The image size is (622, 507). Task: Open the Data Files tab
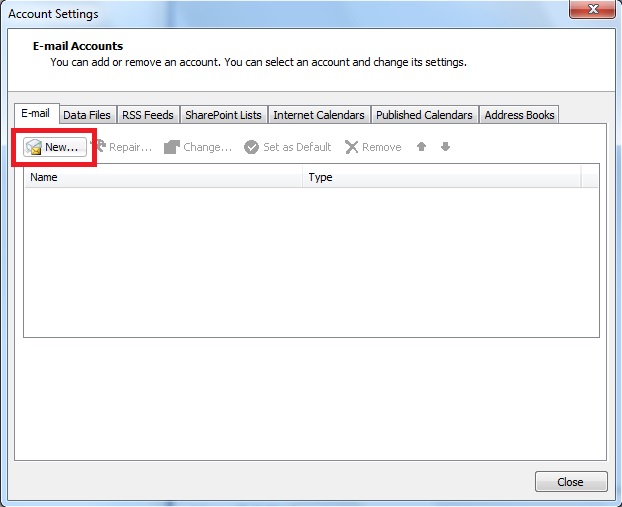click(86, 115)
